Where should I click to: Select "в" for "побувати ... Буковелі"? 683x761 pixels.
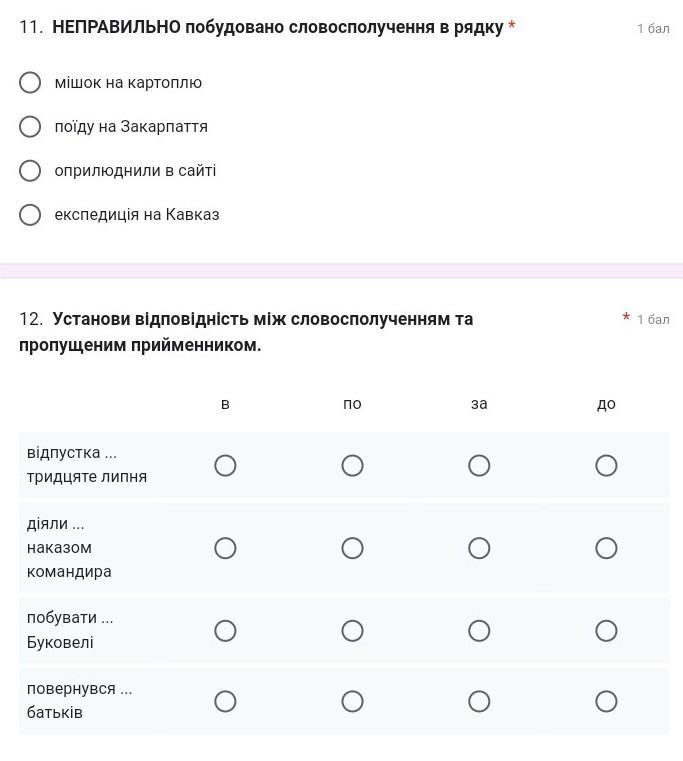click(225, 630)
